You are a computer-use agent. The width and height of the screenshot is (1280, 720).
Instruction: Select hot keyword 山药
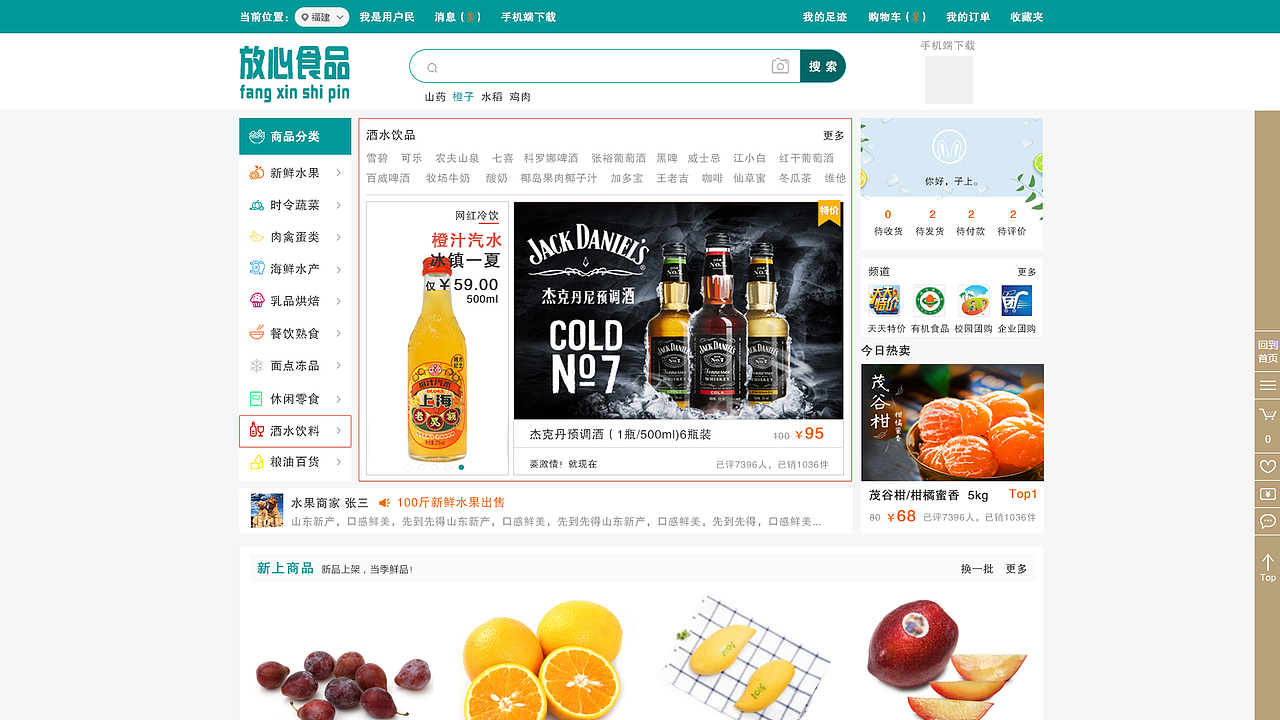click(x=435, y=97)
